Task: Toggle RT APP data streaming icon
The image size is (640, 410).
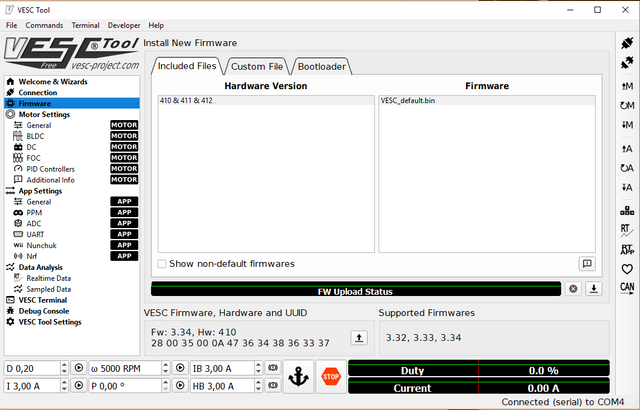Action: [x=627, y=249]
